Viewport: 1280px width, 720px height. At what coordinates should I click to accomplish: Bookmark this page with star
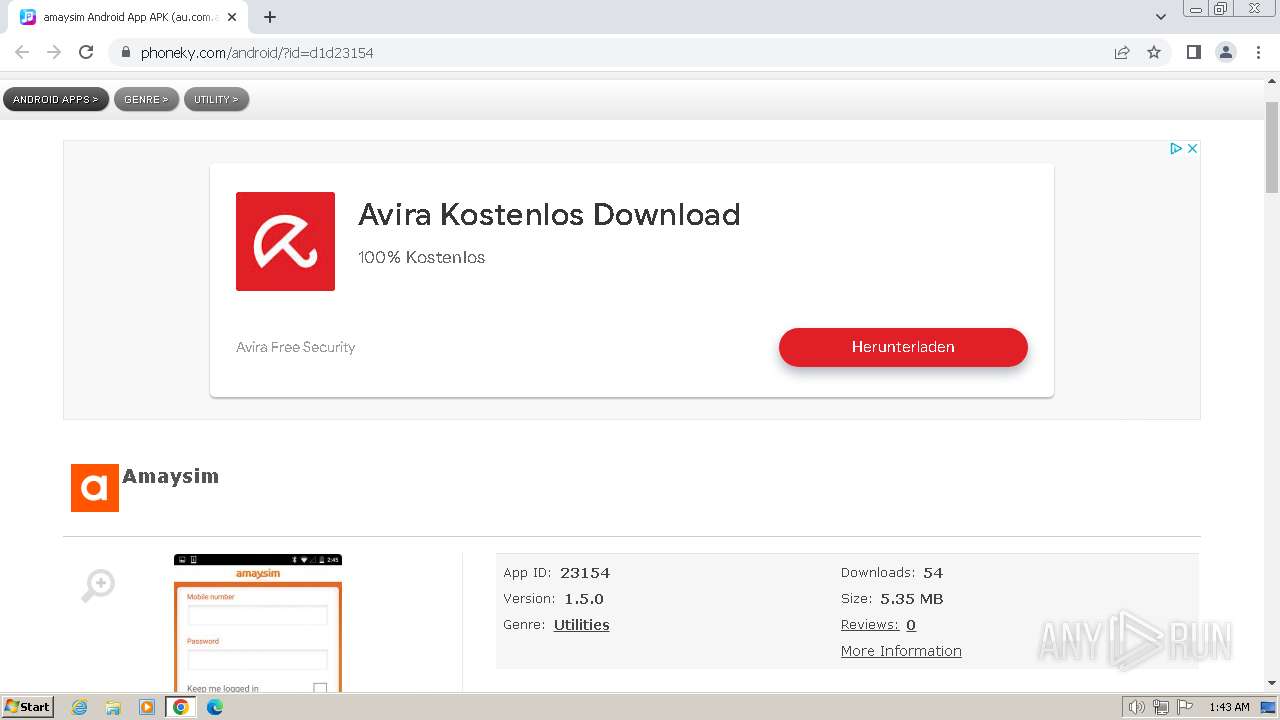coord(1154,52)
